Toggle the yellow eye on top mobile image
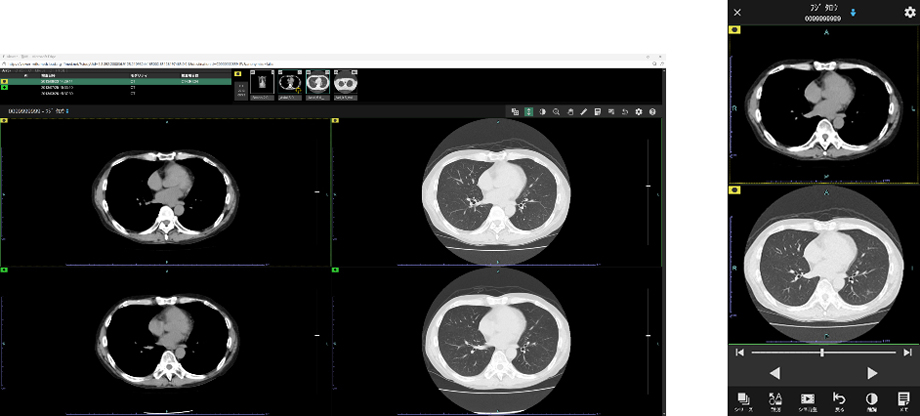This screenshot has width=920, height=416. coord(737,30)
